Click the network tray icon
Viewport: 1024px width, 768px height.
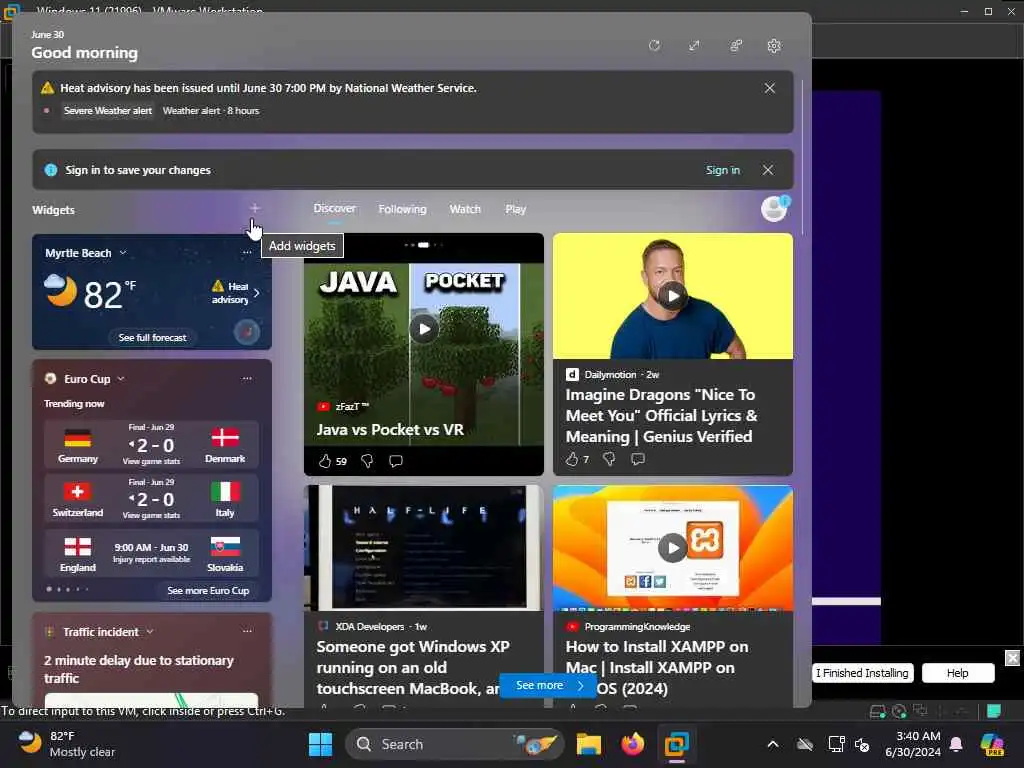836,744
